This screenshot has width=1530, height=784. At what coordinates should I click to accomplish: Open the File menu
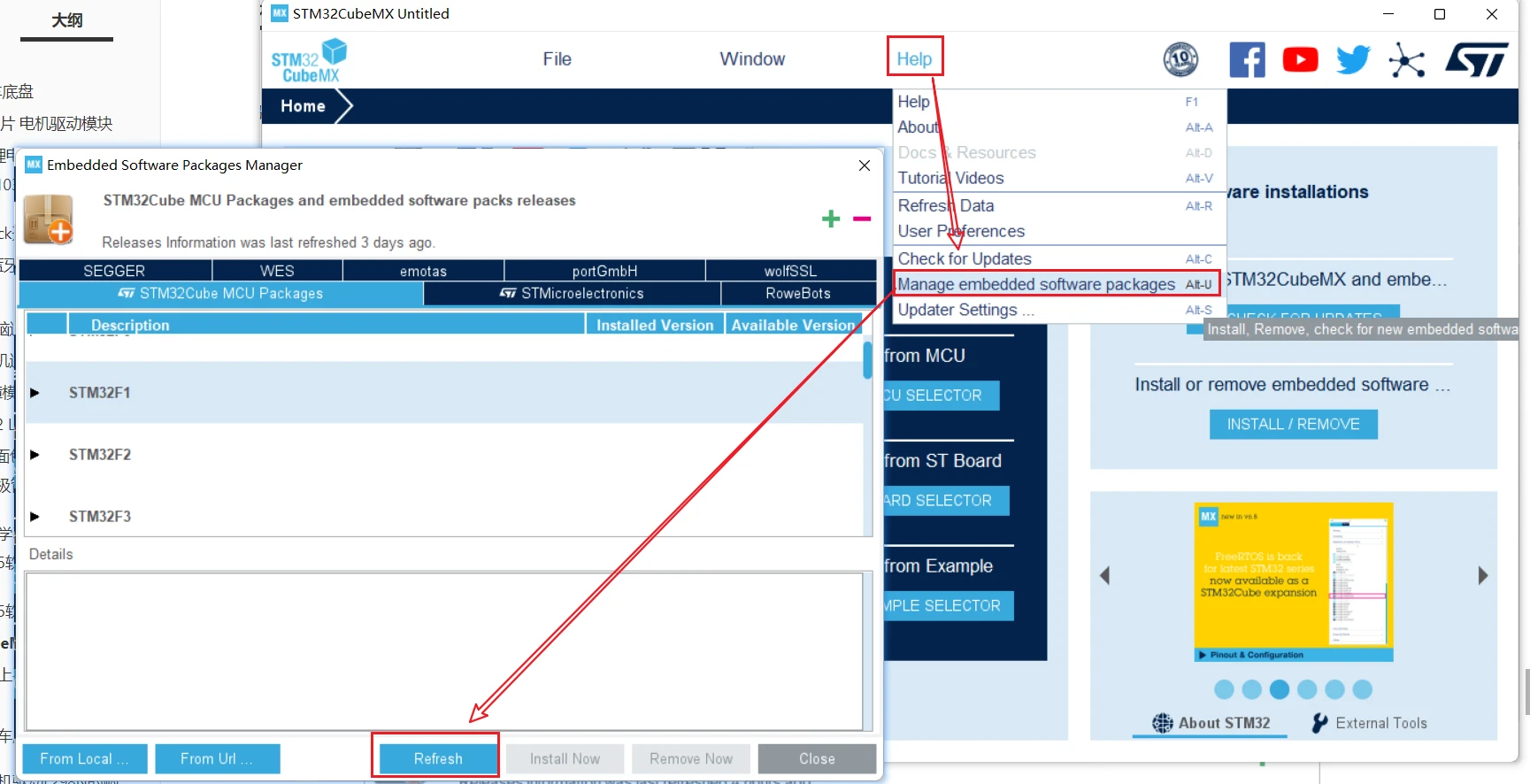(557, 59)
